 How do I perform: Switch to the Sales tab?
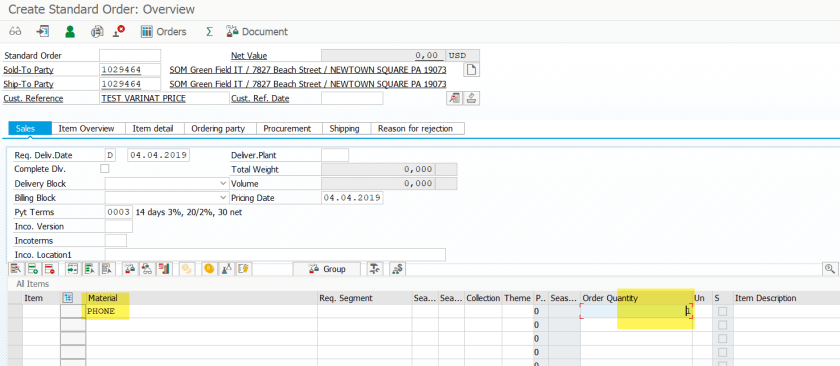tap(30, 129)
